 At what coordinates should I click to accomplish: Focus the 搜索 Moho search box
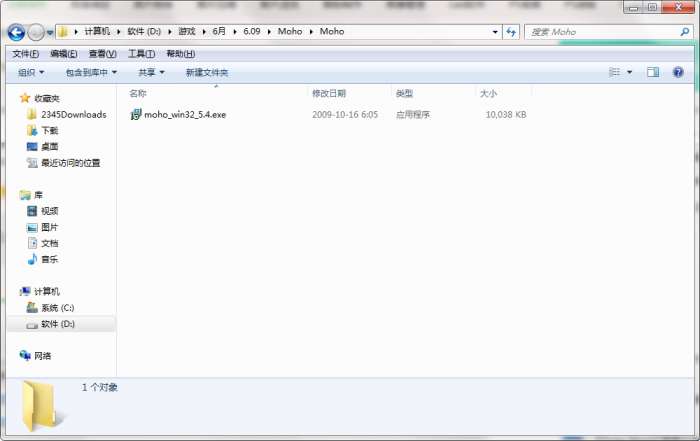tap(603, 32)
